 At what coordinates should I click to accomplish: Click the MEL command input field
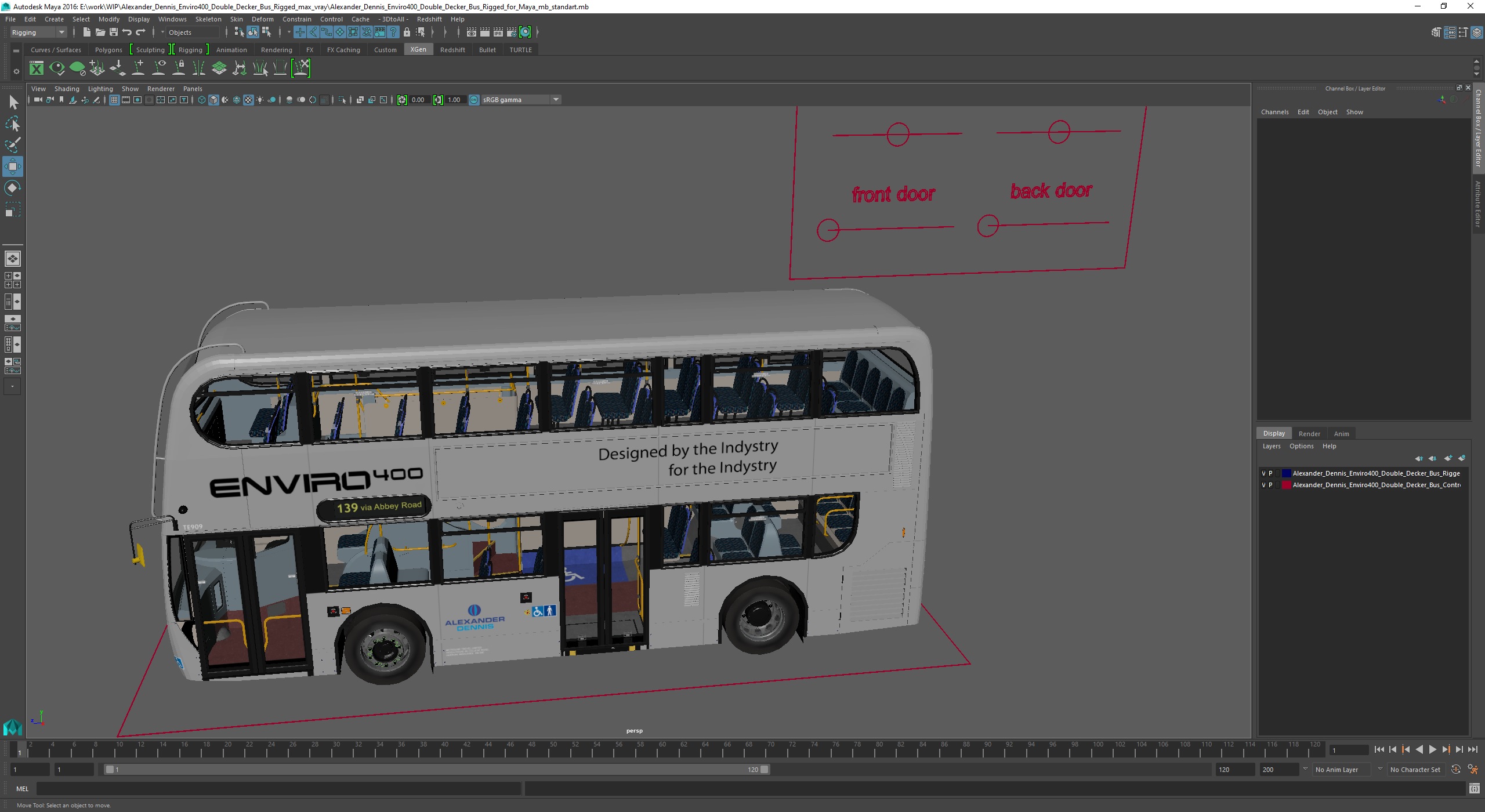pyautogui.click(x=278, y=788)
